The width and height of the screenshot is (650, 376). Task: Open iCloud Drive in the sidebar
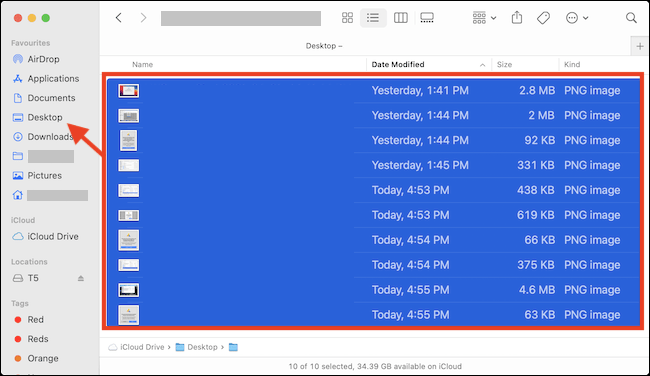[45, 237]
